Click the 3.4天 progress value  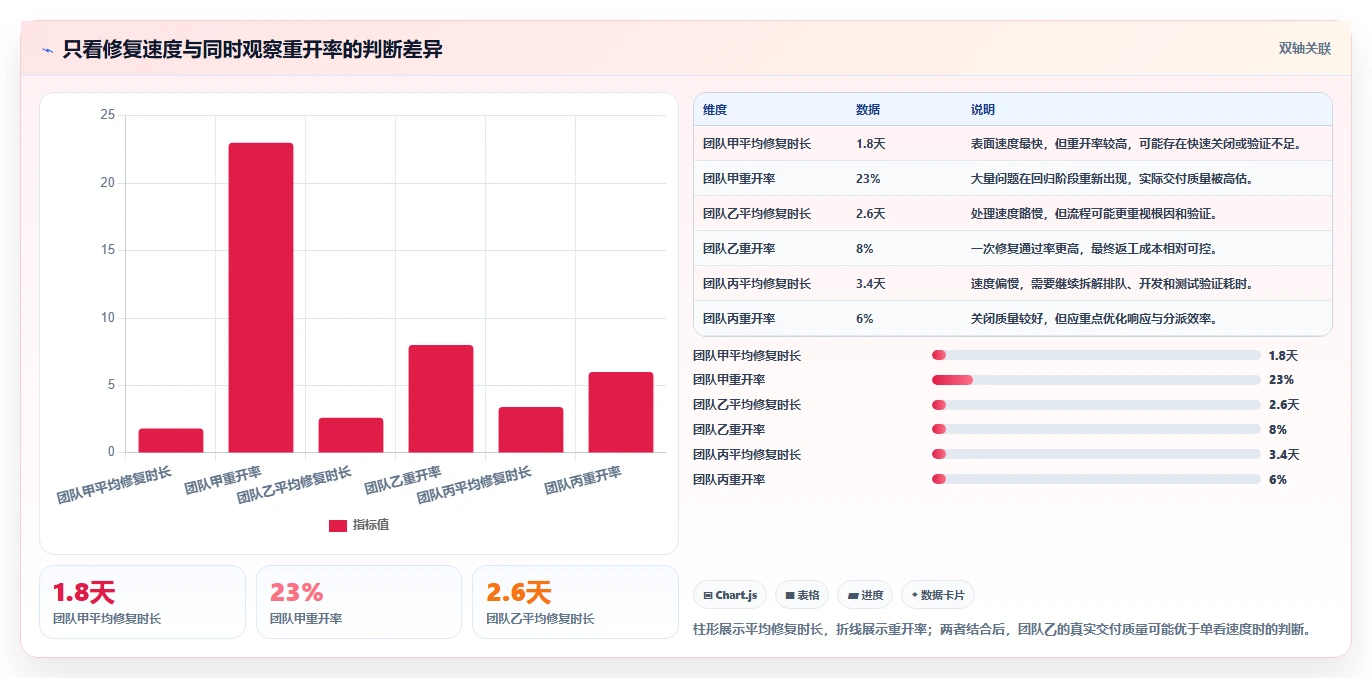click(x=1284, y=455)
